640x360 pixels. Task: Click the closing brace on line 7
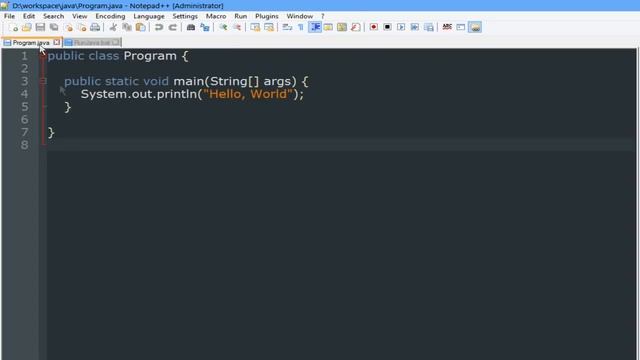coord(51,132)
